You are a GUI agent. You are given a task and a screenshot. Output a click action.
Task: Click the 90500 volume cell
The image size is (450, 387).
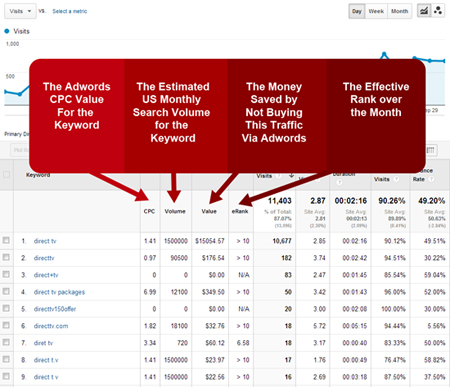click(179, 258)
